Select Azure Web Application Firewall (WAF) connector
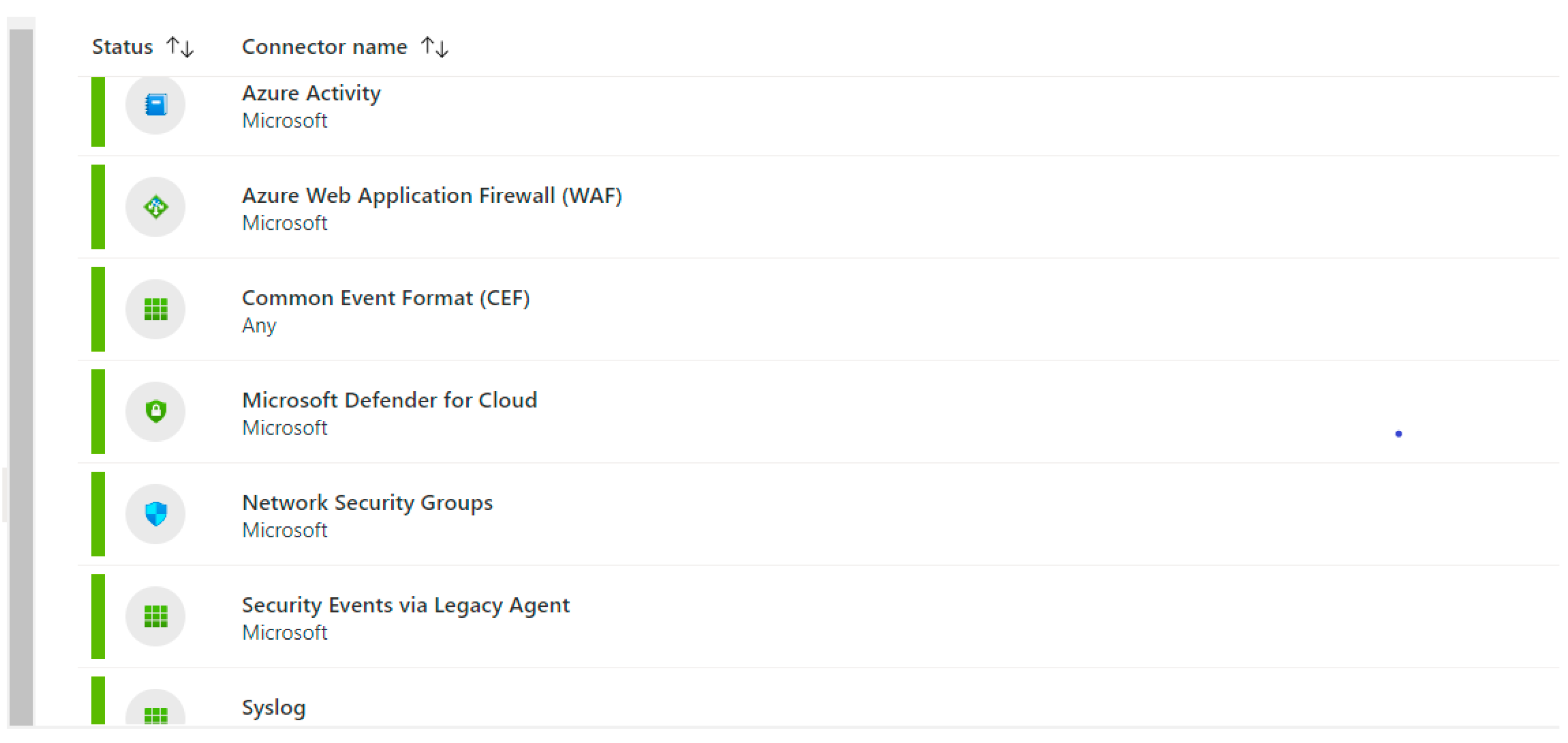1568x743 pixels. pyautogui.click(x=432, y=195)
